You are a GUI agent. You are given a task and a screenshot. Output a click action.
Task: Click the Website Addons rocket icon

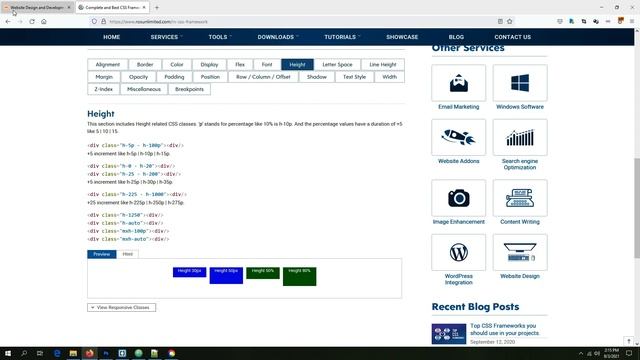458,138
